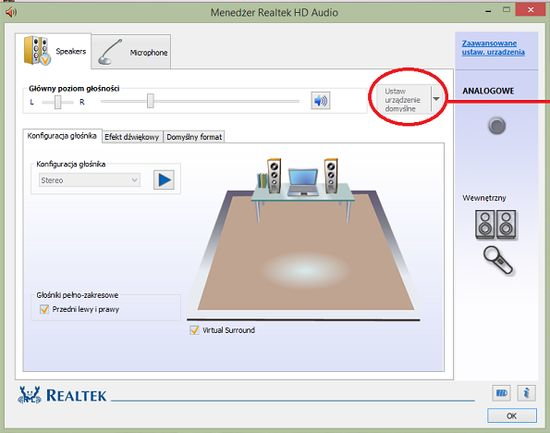The width and height of the screenshot is (550, 433).
Task: Click the analog jack connector icon
Action: pyautogui.click(x=497, y=126)
